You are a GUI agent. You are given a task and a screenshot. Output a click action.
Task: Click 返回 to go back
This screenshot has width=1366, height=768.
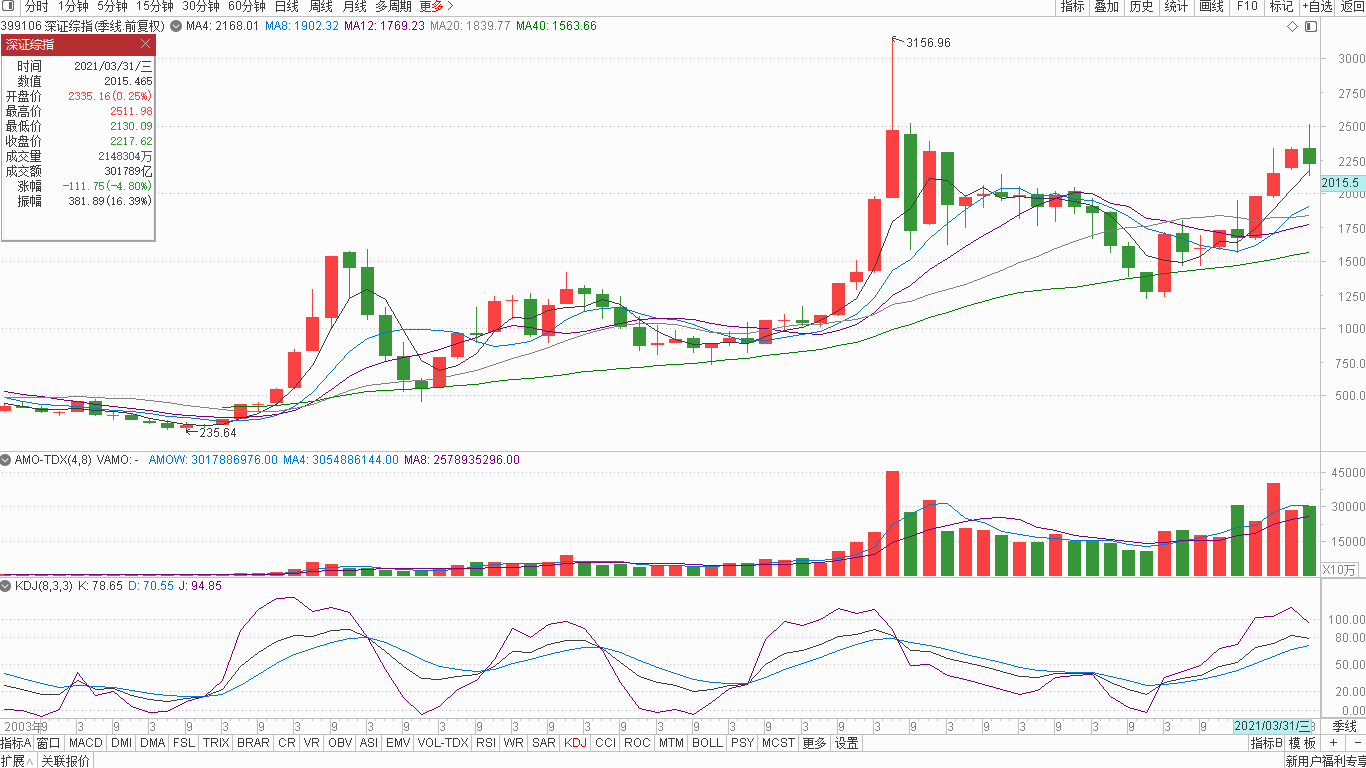pos(1352,6)
